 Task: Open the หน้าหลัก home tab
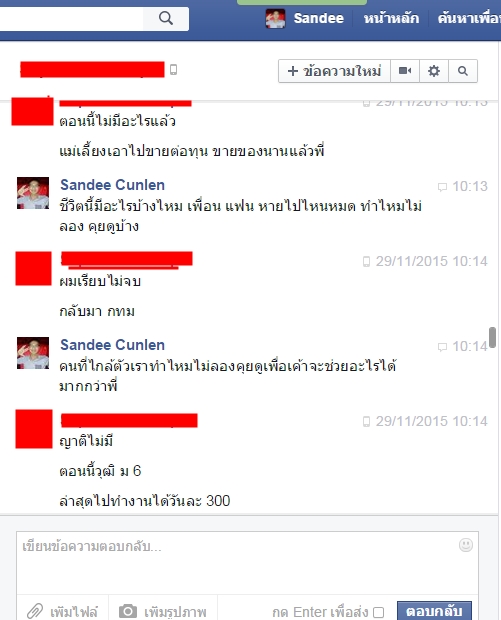(391, 18)
